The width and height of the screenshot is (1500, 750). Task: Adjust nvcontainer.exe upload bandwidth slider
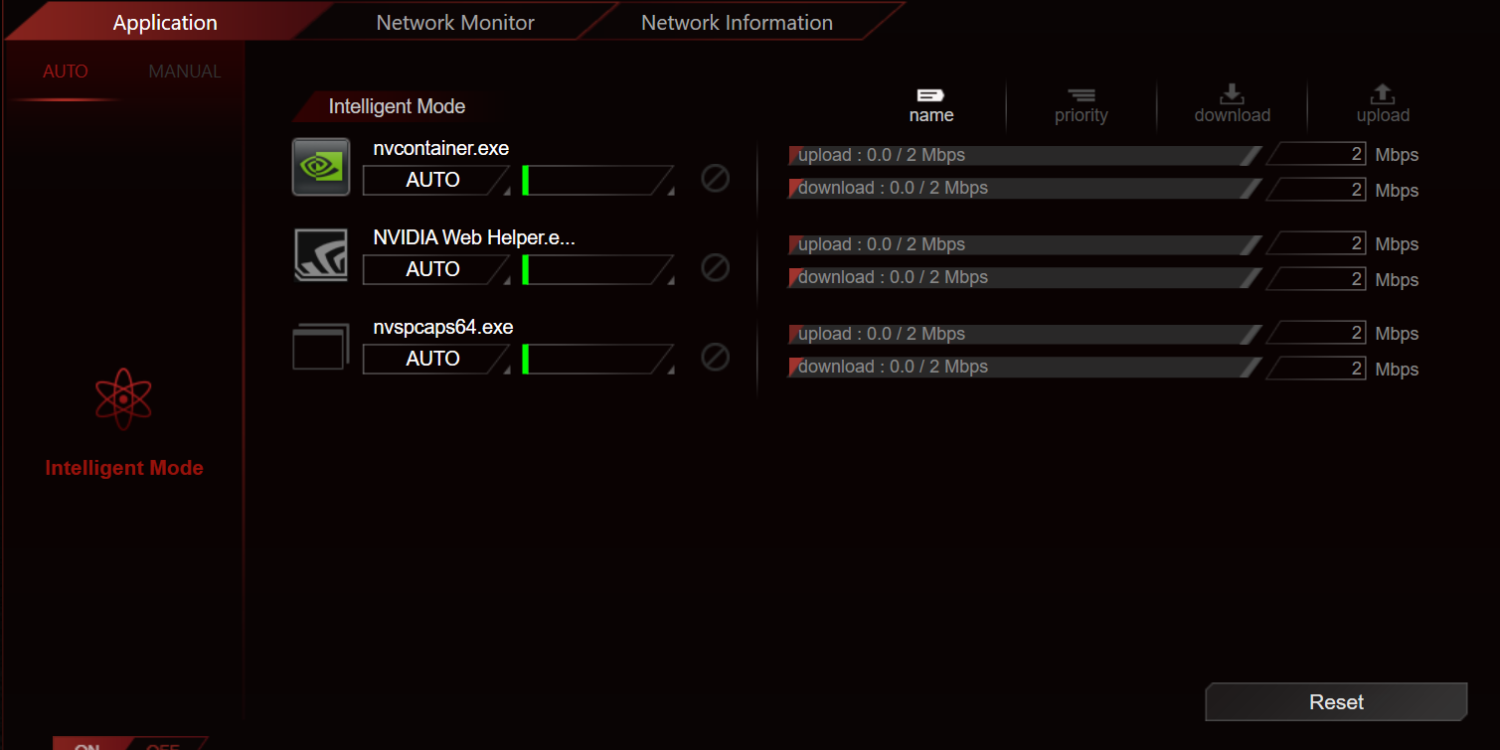click(x=1023, y=156)
